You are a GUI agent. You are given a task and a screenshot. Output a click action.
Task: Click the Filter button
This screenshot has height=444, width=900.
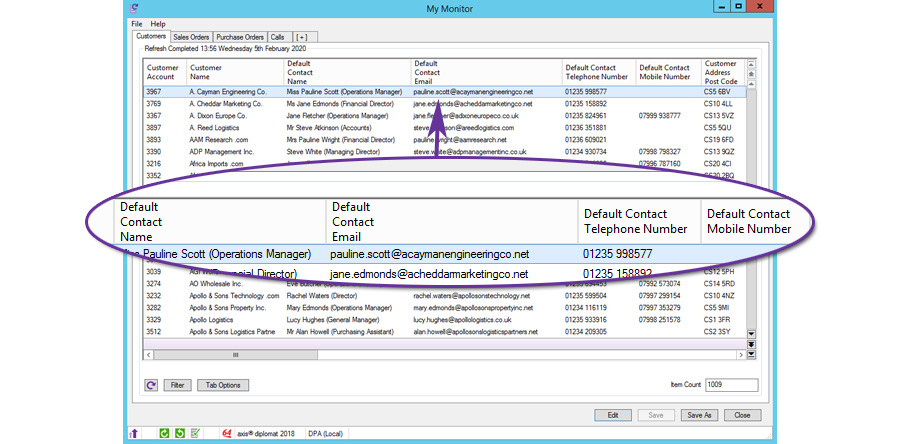pyautogui.click(x=177, y=385)
